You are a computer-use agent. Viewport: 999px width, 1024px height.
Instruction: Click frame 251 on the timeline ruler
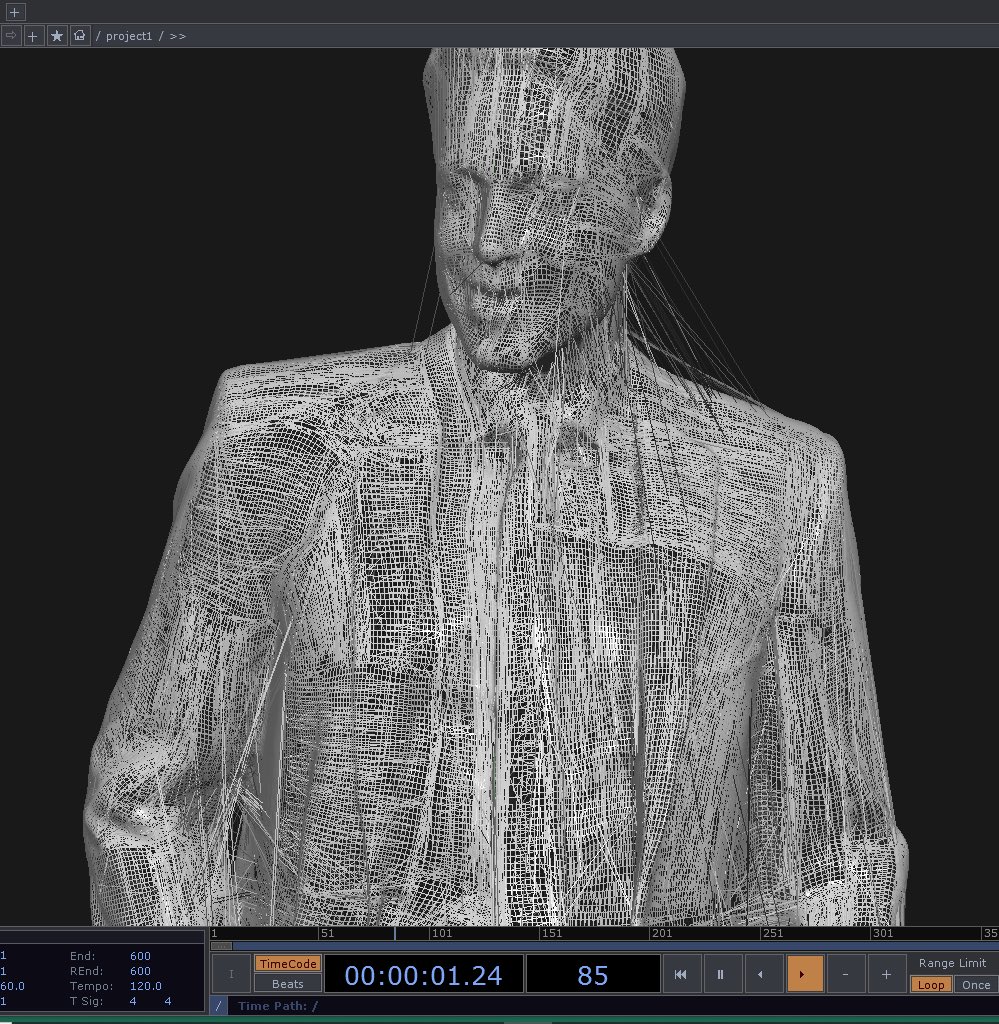tap(773, 933)
